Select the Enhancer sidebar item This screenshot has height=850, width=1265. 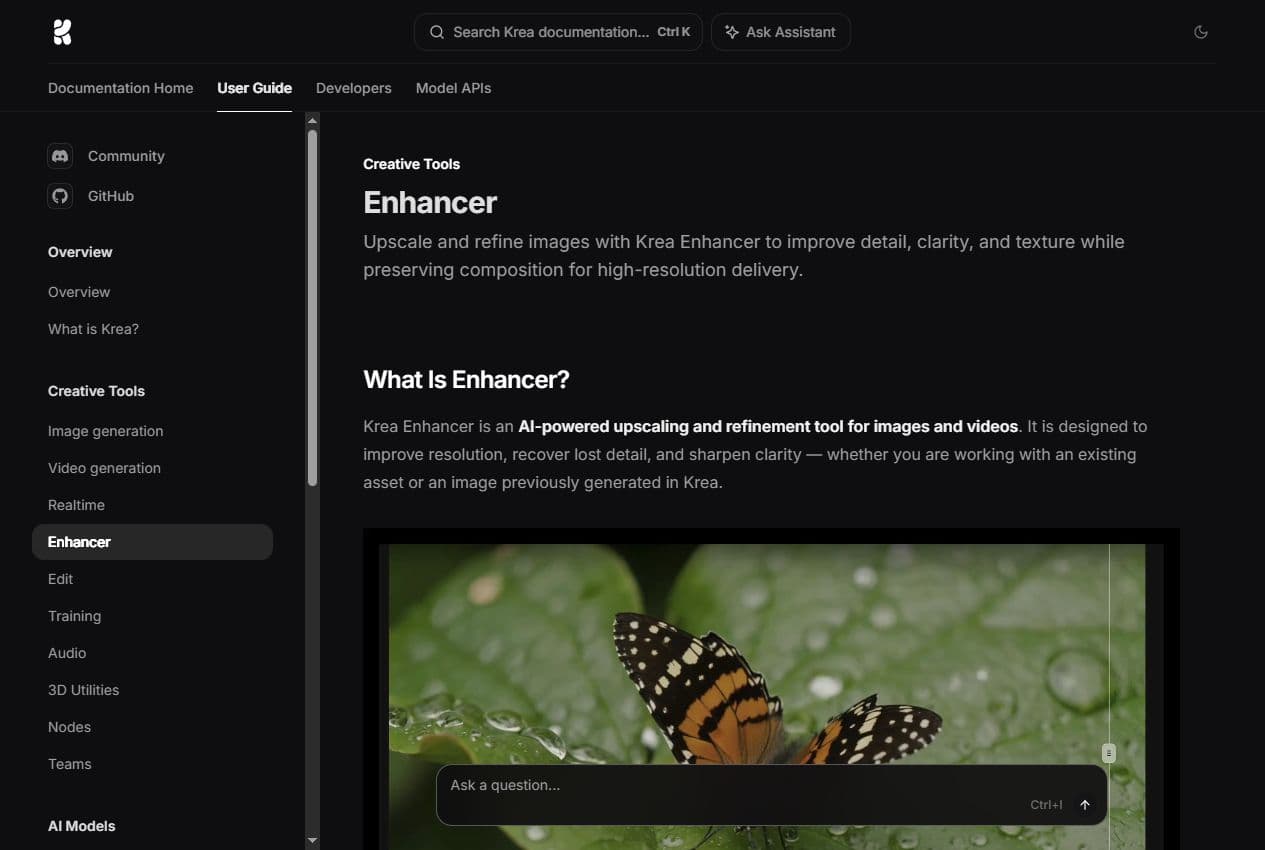(152, 542)
